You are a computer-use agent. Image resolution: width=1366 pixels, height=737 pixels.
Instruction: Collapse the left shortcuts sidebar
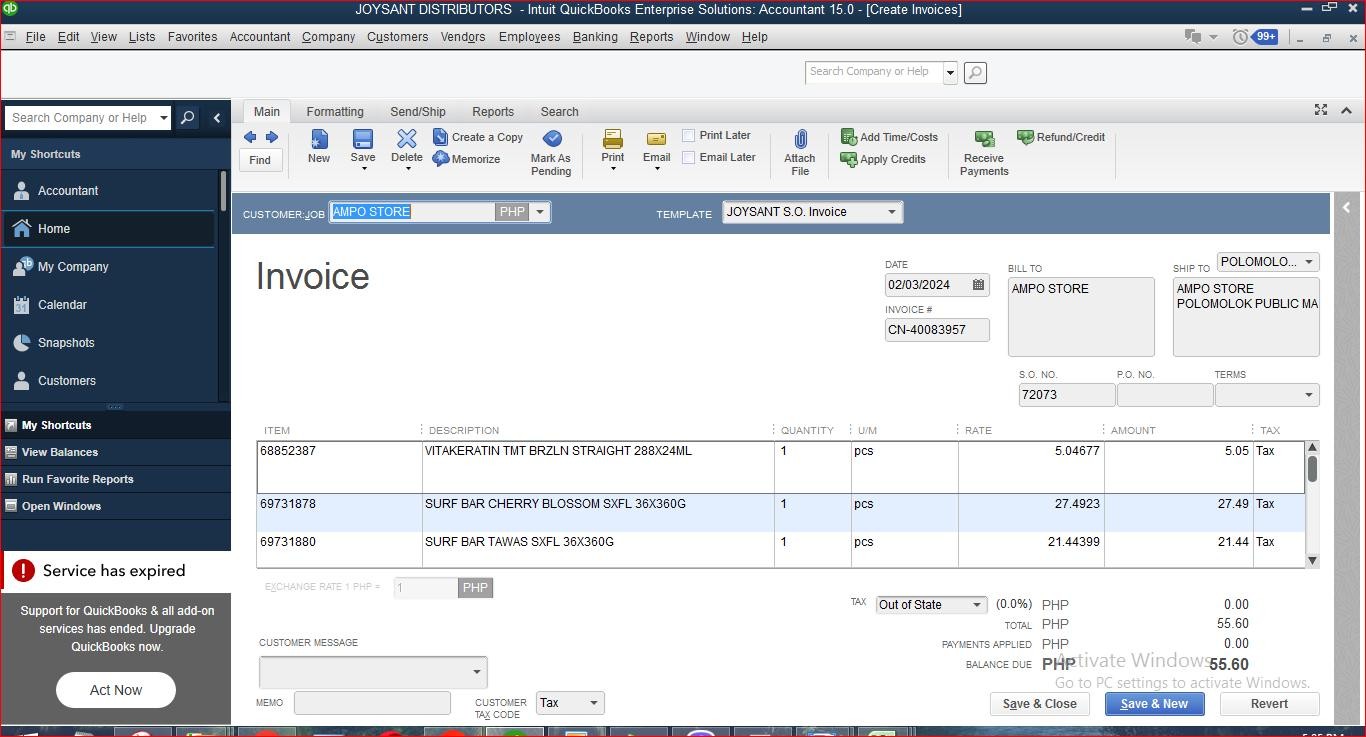click(x=217, y=118)
